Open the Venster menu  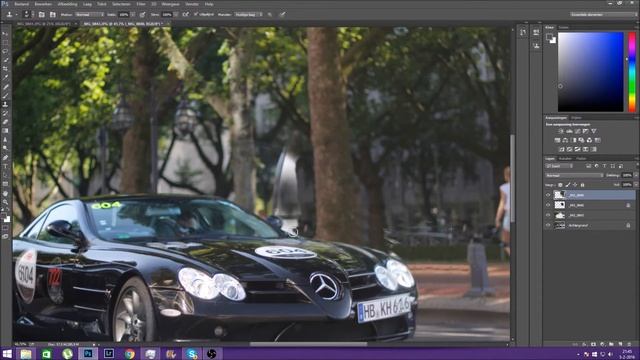pos(191,4)
